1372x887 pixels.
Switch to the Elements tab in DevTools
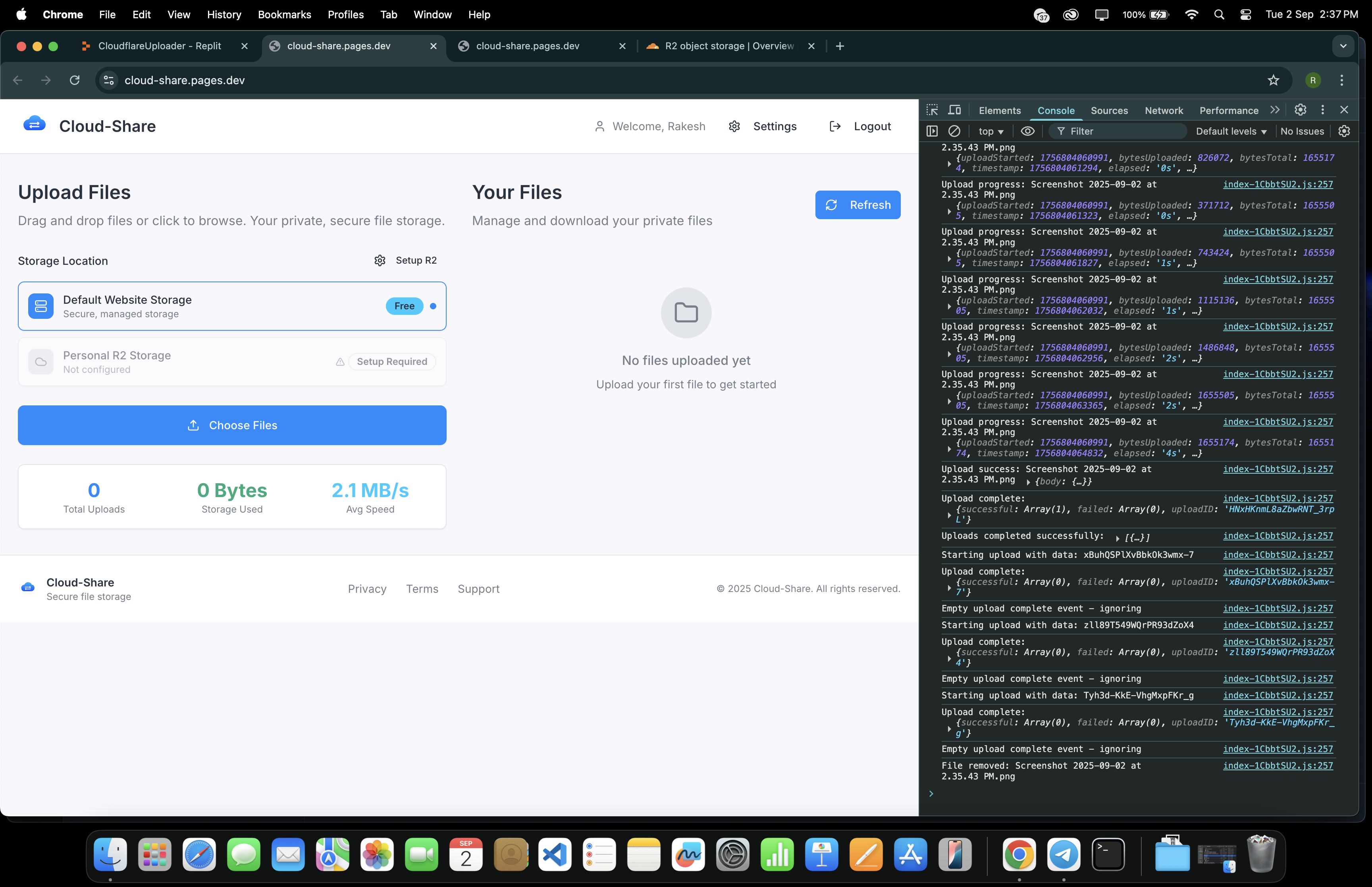tap(1000, 111)
